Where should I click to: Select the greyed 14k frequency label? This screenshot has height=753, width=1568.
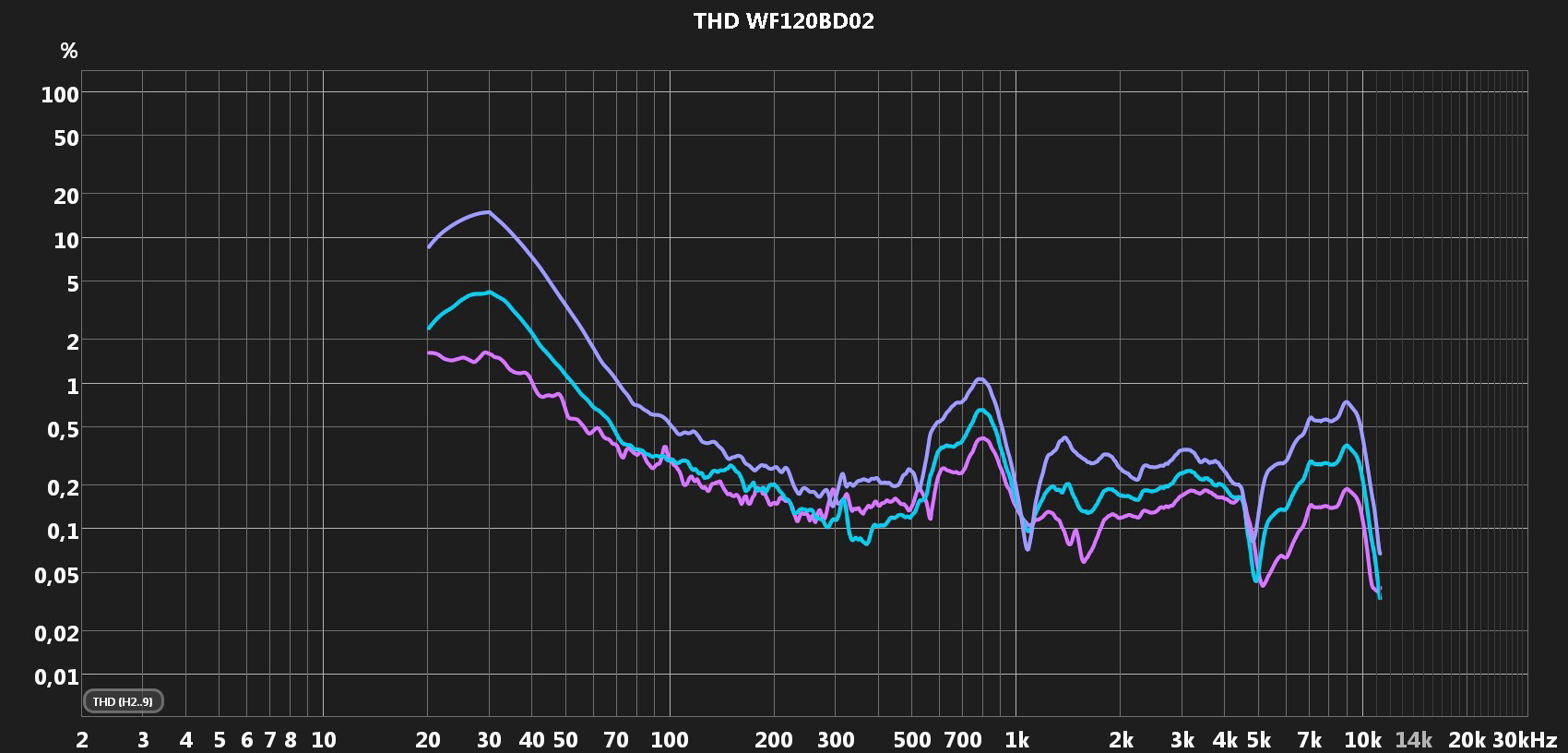coord(1413,740)
